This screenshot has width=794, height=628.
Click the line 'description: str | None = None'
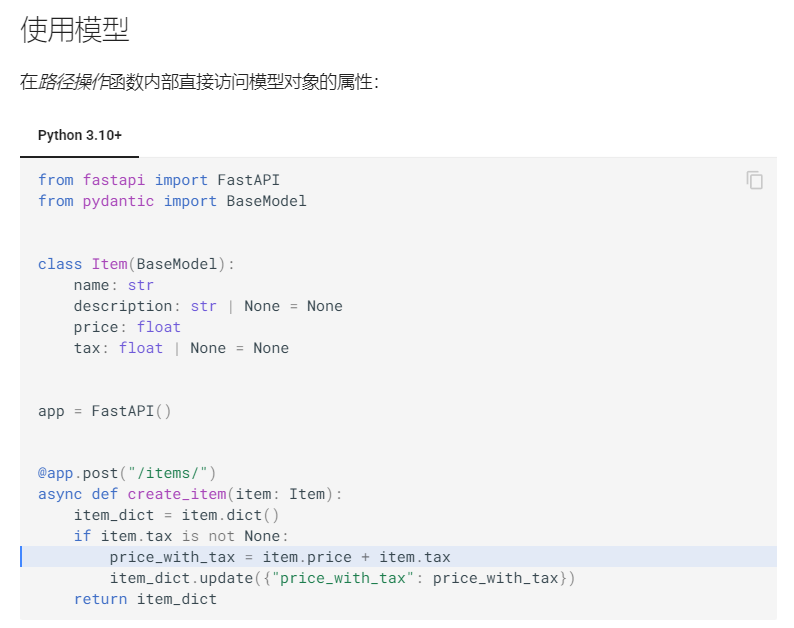208,306
